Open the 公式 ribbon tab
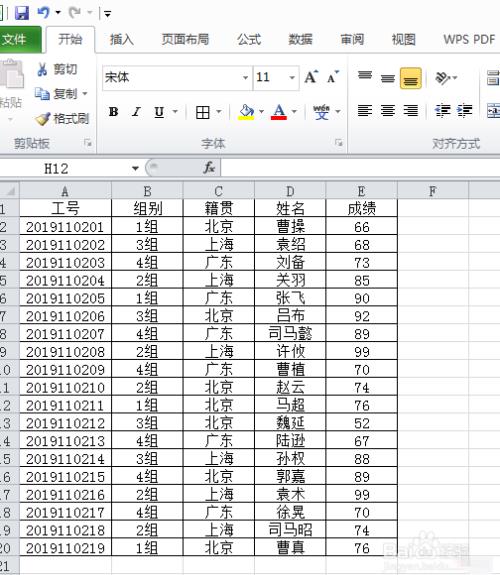500x575 pixels. click(249, 39)
